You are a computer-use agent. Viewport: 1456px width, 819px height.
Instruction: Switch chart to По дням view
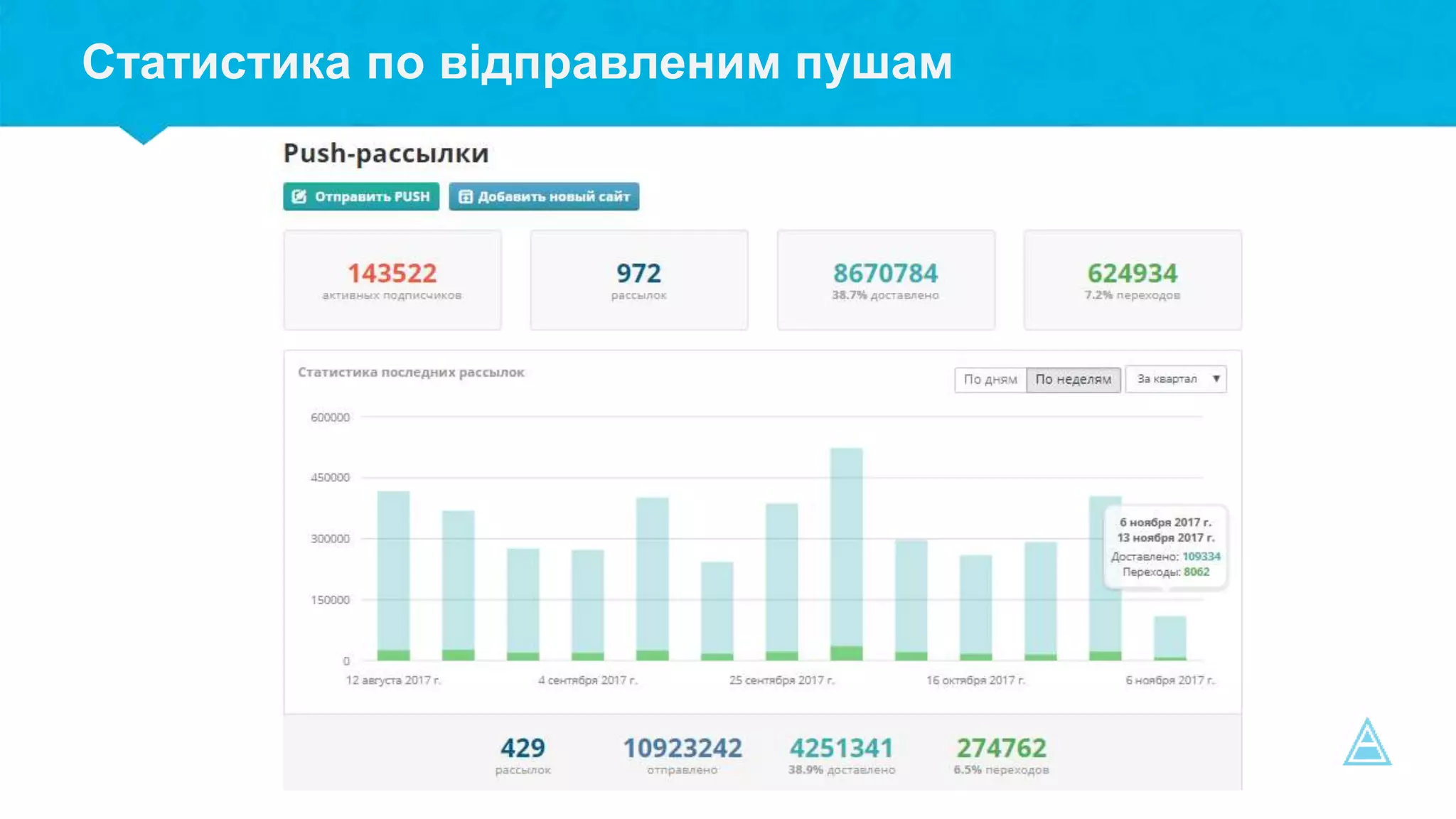pyautogui.click(x=990, y=380)
